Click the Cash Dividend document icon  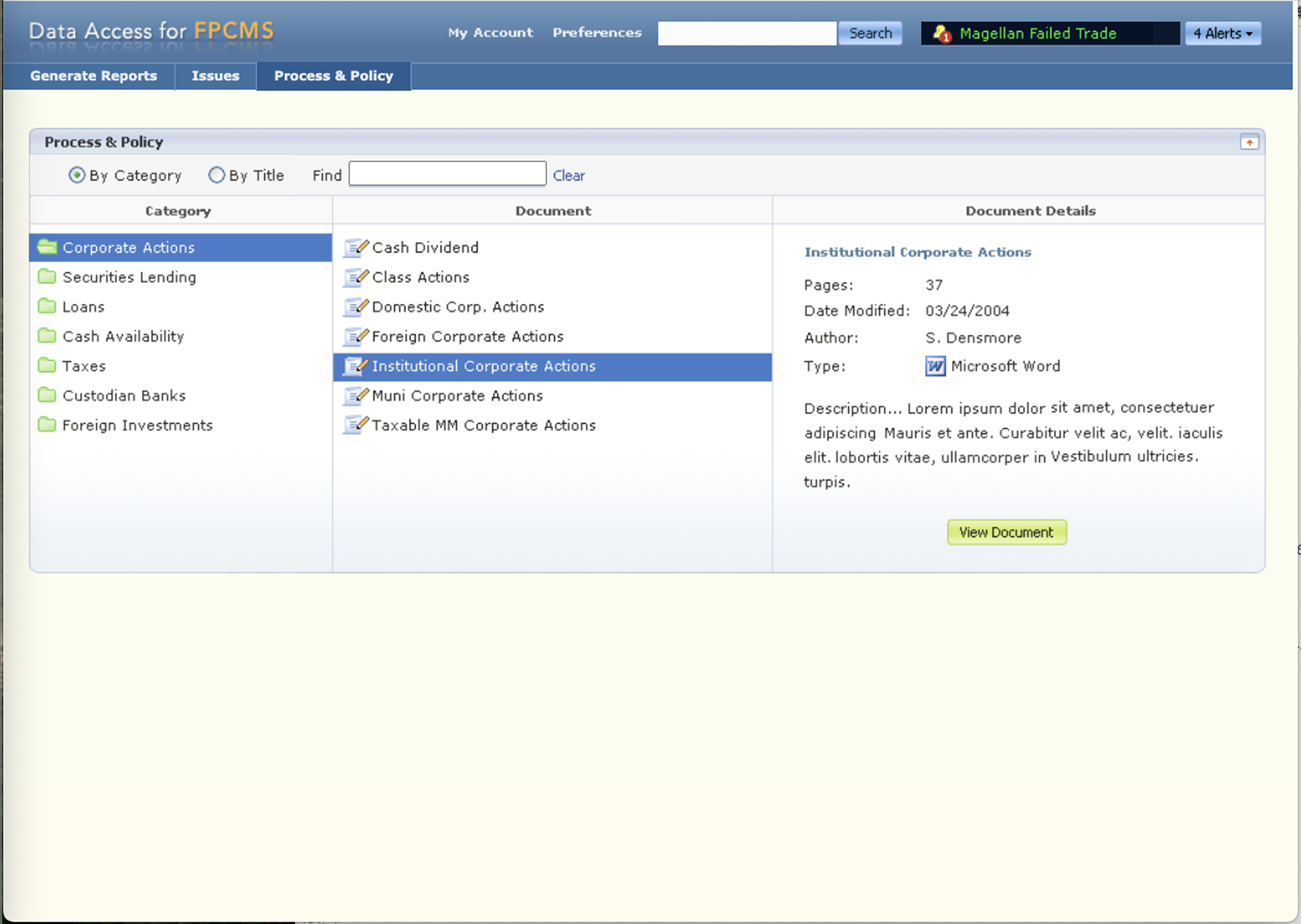[x=356, y=247]
